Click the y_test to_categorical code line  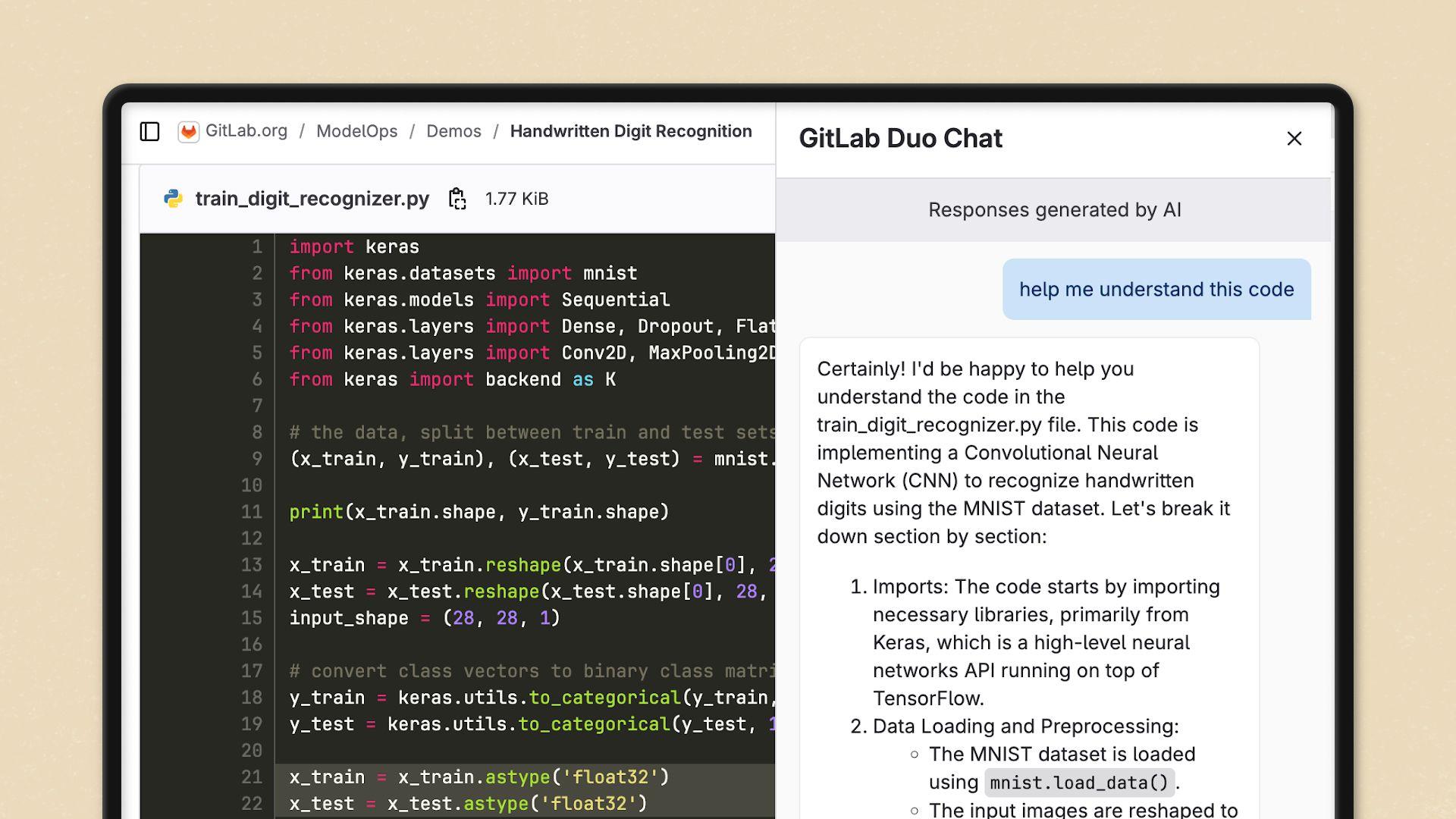tap(532, 725)
